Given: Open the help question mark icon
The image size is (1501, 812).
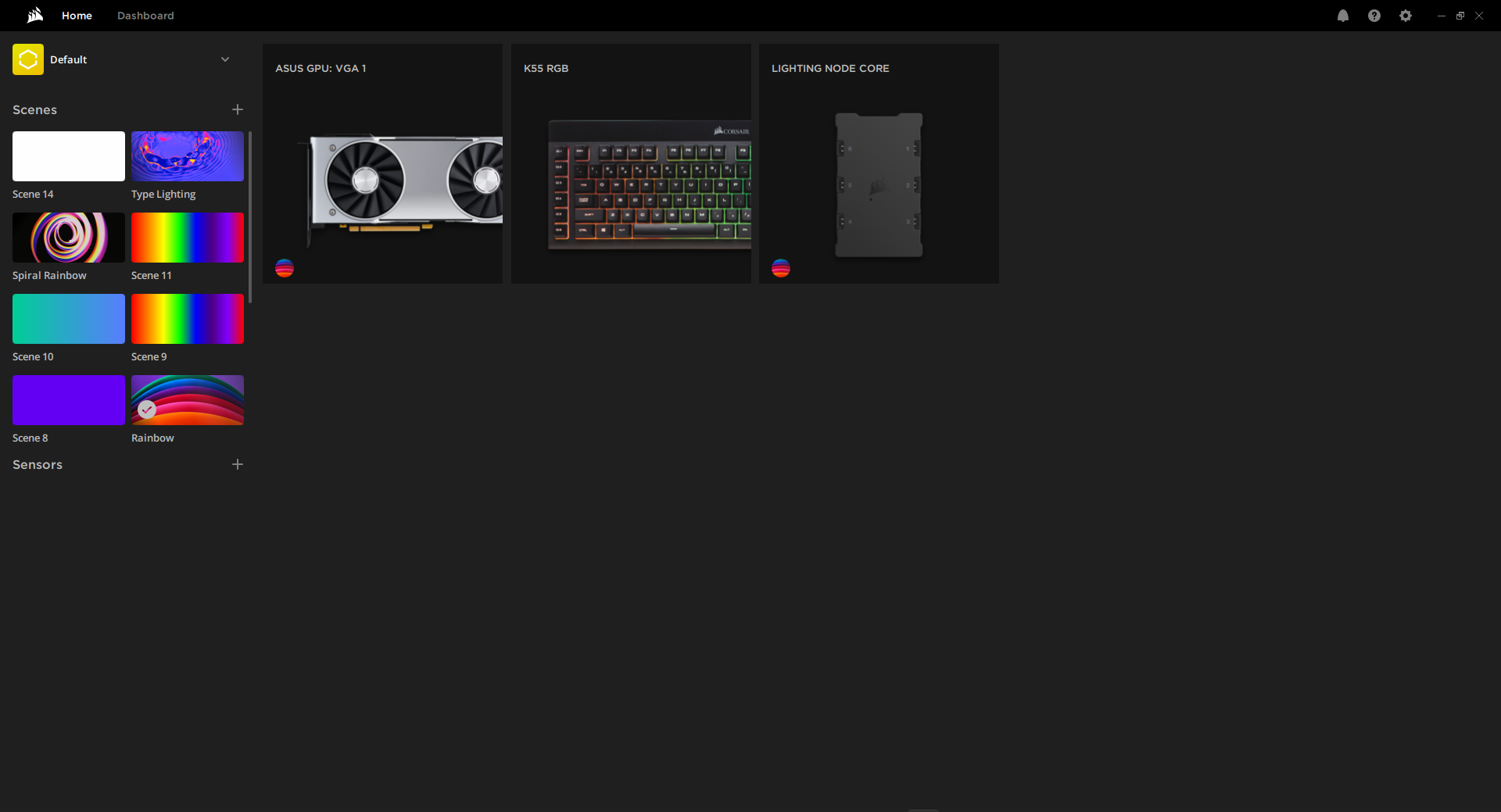Looking at the screenshot, I should coord(1374,16).
